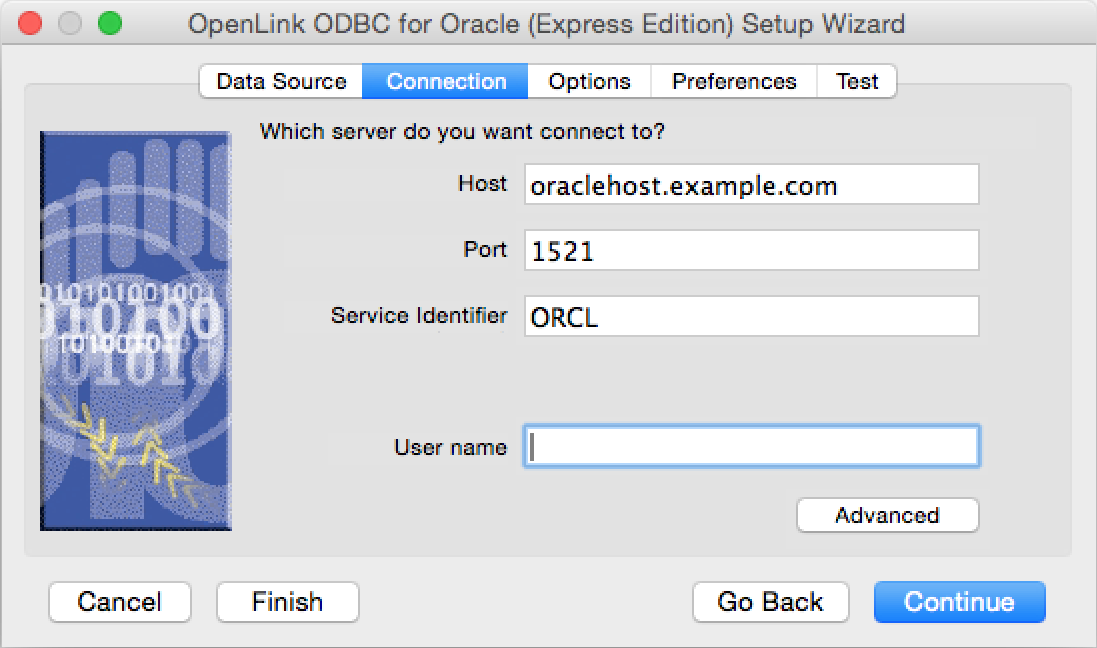Click the green zoom window button

point(110,23)
